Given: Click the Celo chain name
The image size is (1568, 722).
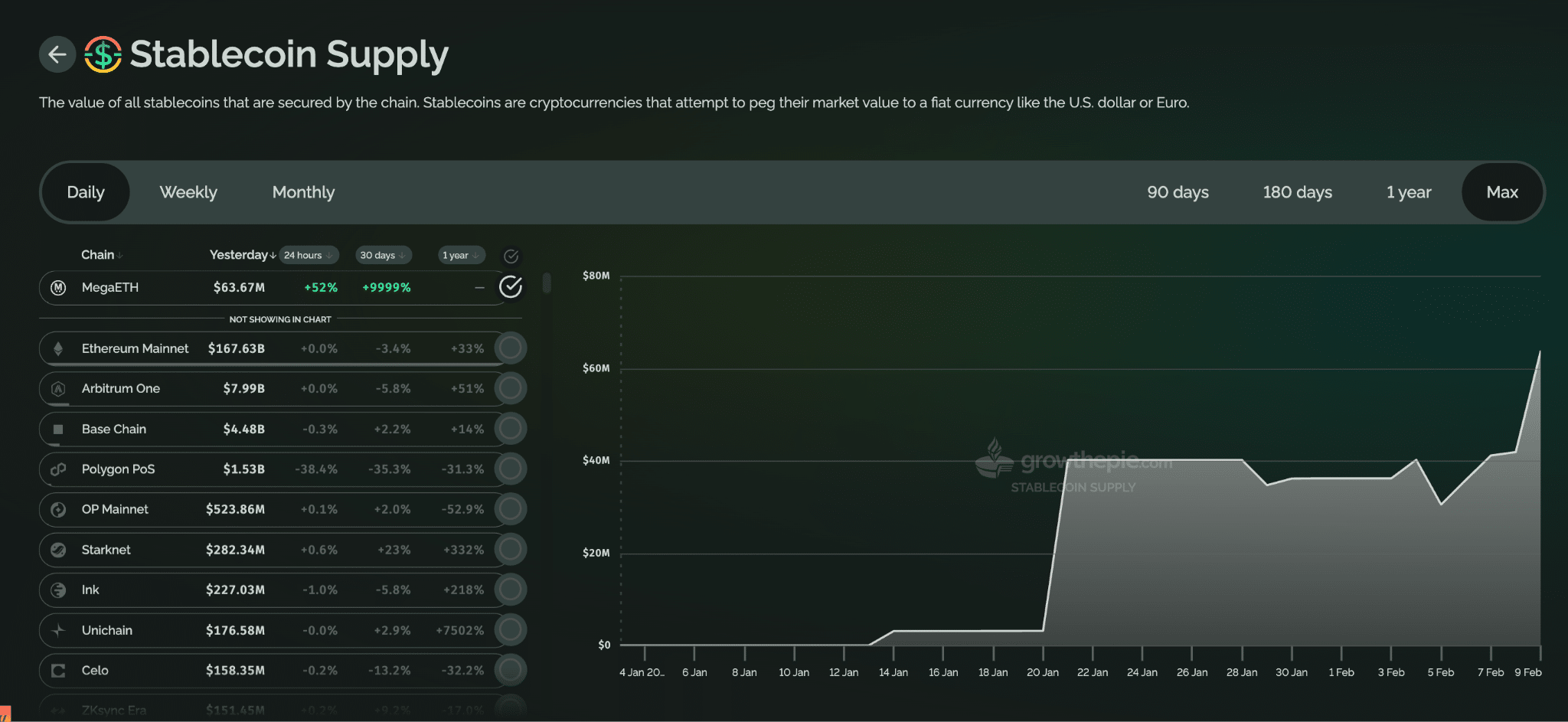Looking at the screenshot, I should (95, 671).
